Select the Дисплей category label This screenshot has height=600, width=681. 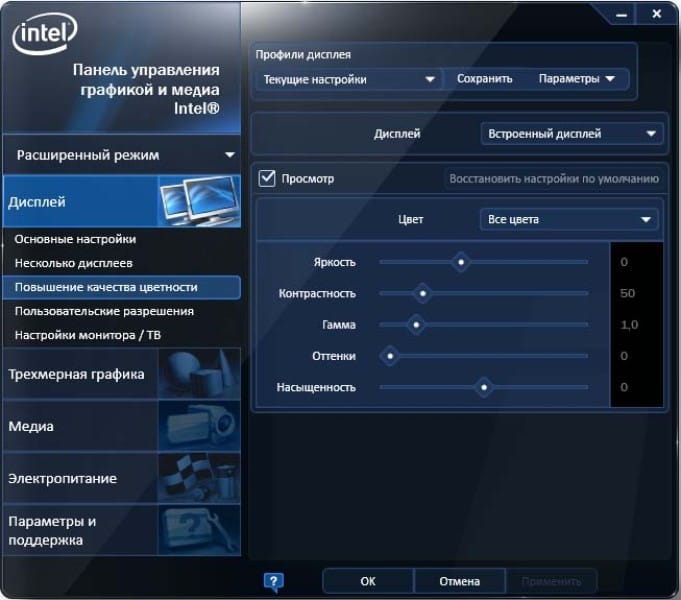tap(37, 202)
